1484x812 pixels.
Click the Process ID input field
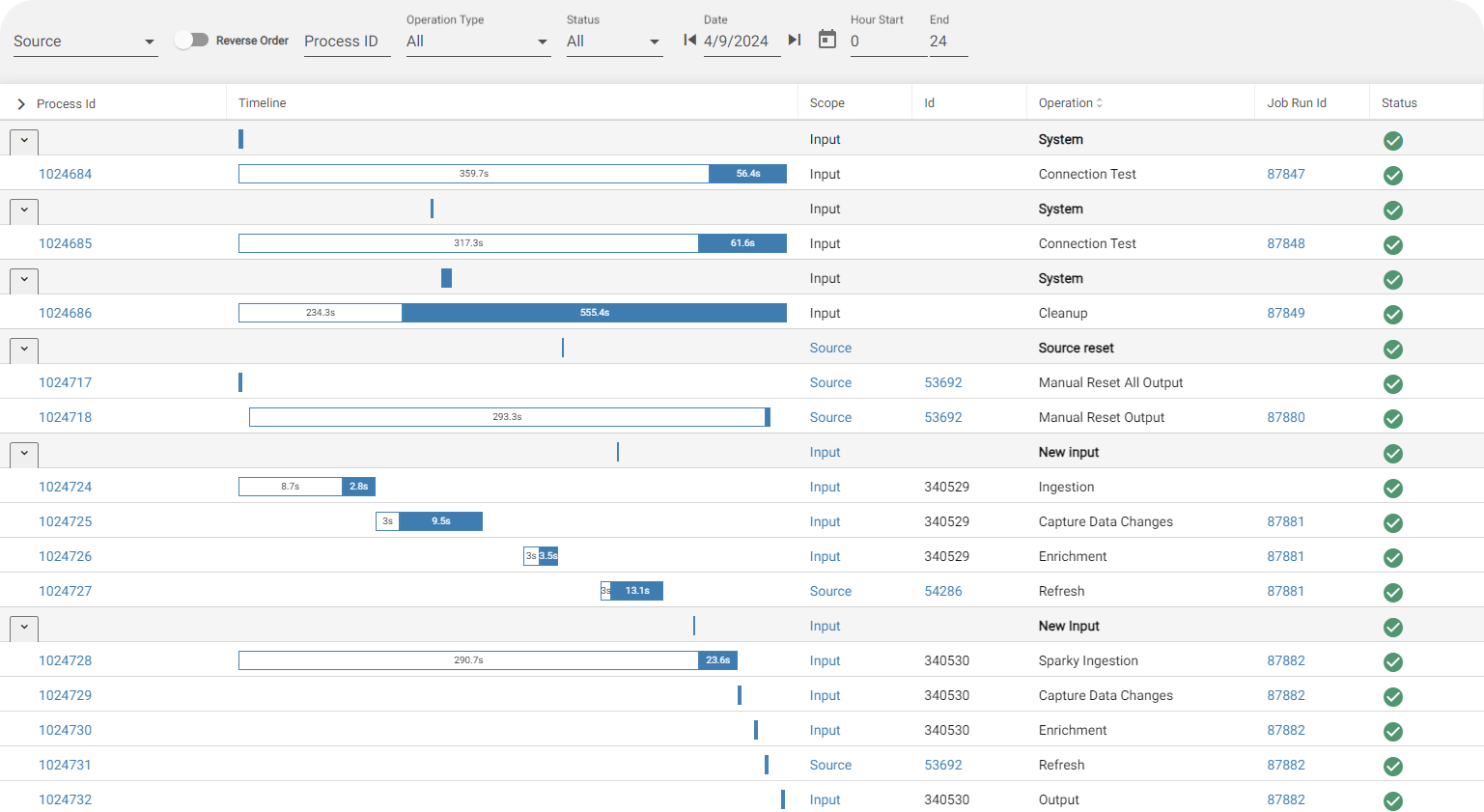[347, 42]
